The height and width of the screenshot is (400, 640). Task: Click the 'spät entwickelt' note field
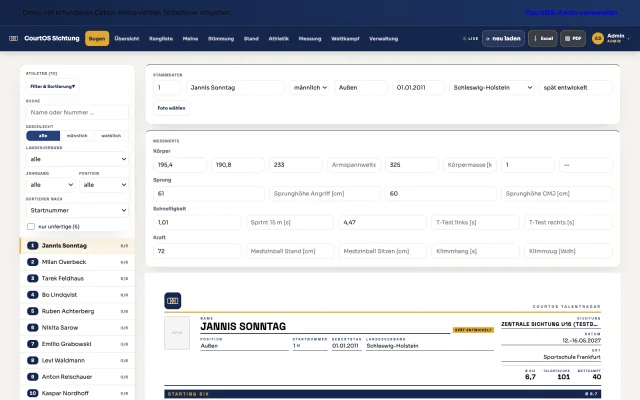576,87
